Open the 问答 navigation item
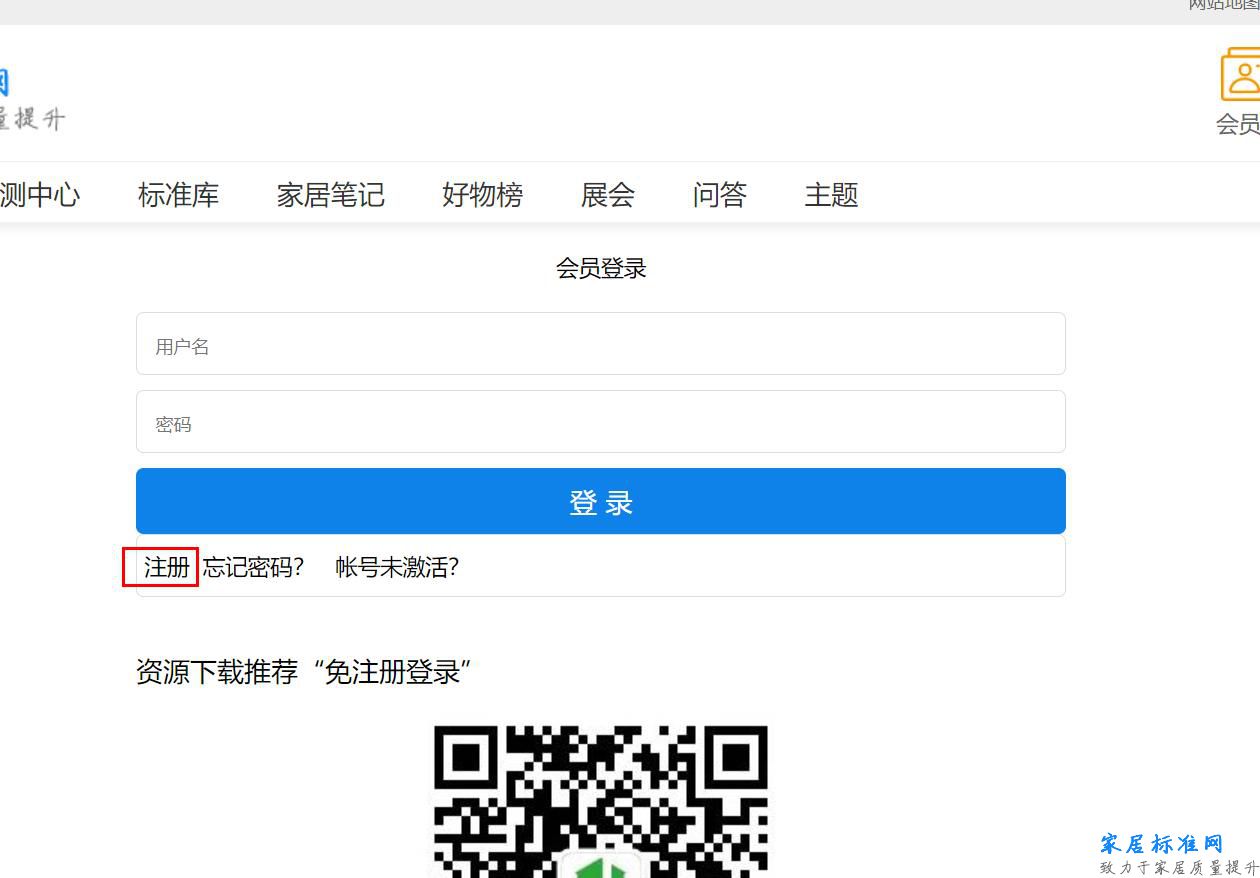The image size is (1260, 878). 719,194
